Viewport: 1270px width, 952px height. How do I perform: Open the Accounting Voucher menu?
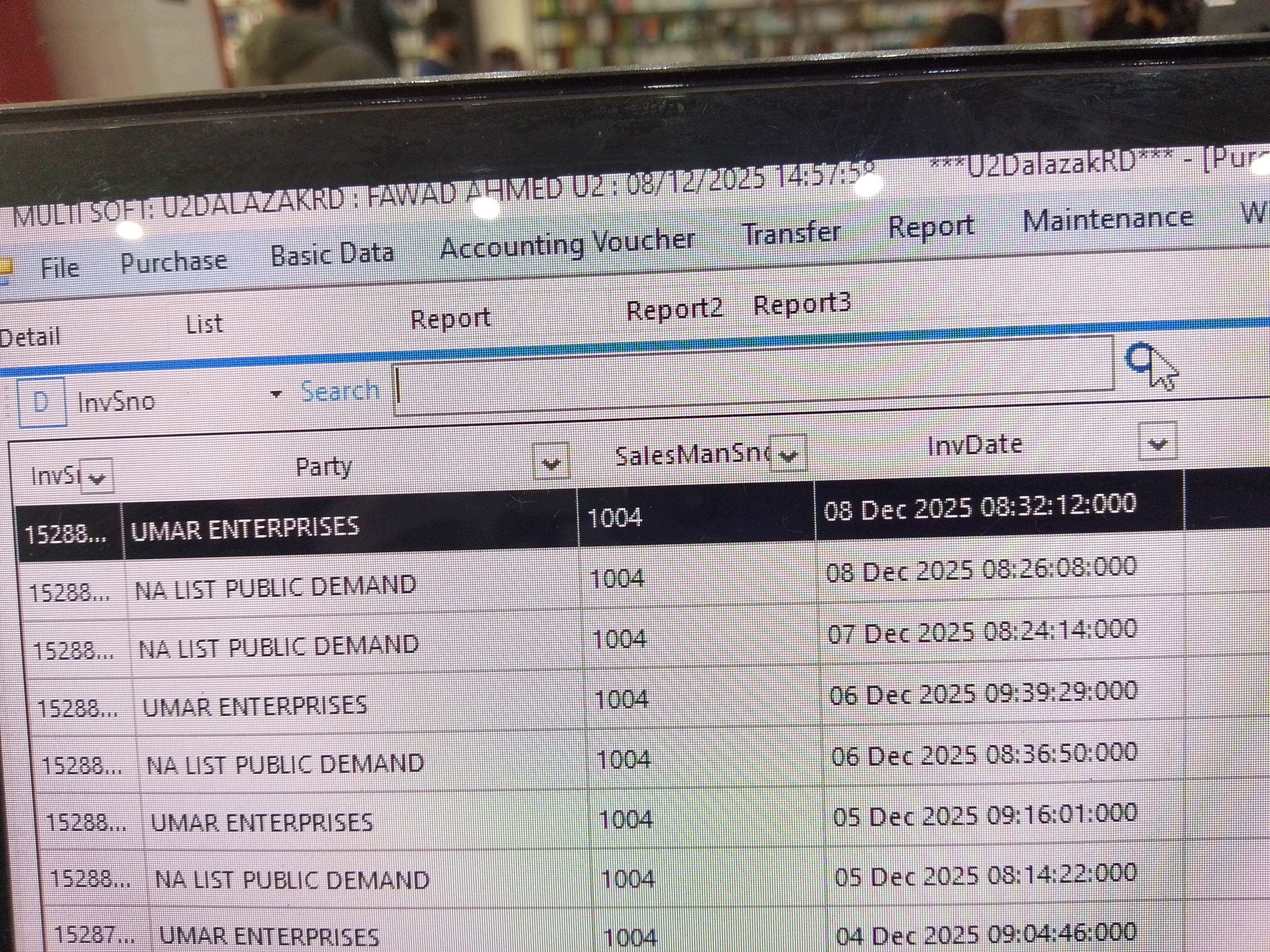pos(567,244)
